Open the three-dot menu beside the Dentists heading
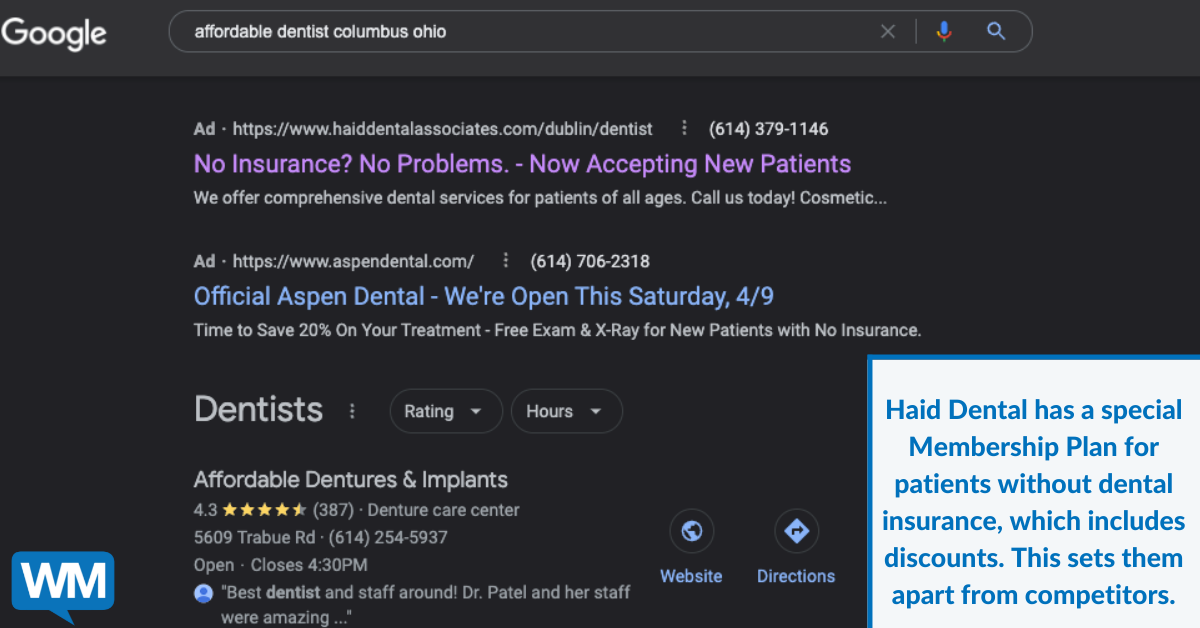The height and width of the screenshot is (628, 1200). (352, 410)
